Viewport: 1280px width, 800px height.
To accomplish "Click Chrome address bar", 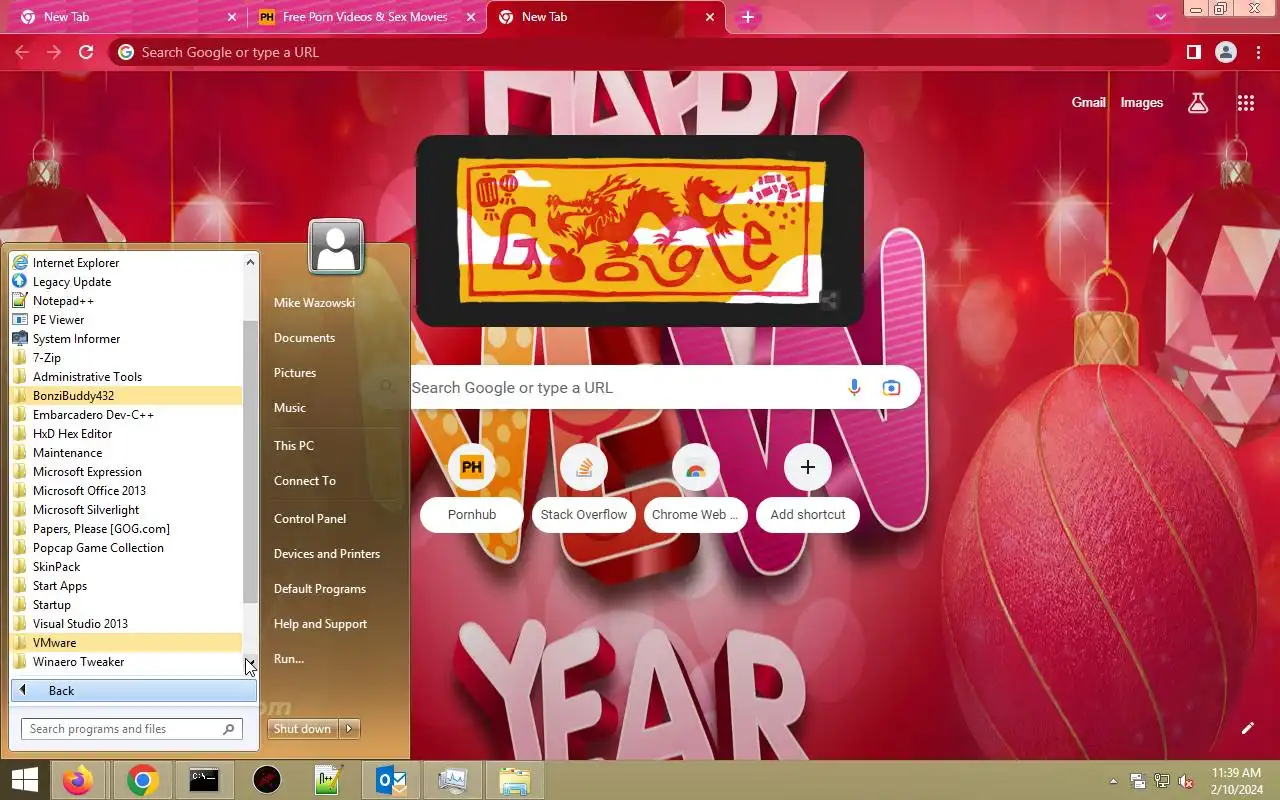I will (x=640, y=52).
